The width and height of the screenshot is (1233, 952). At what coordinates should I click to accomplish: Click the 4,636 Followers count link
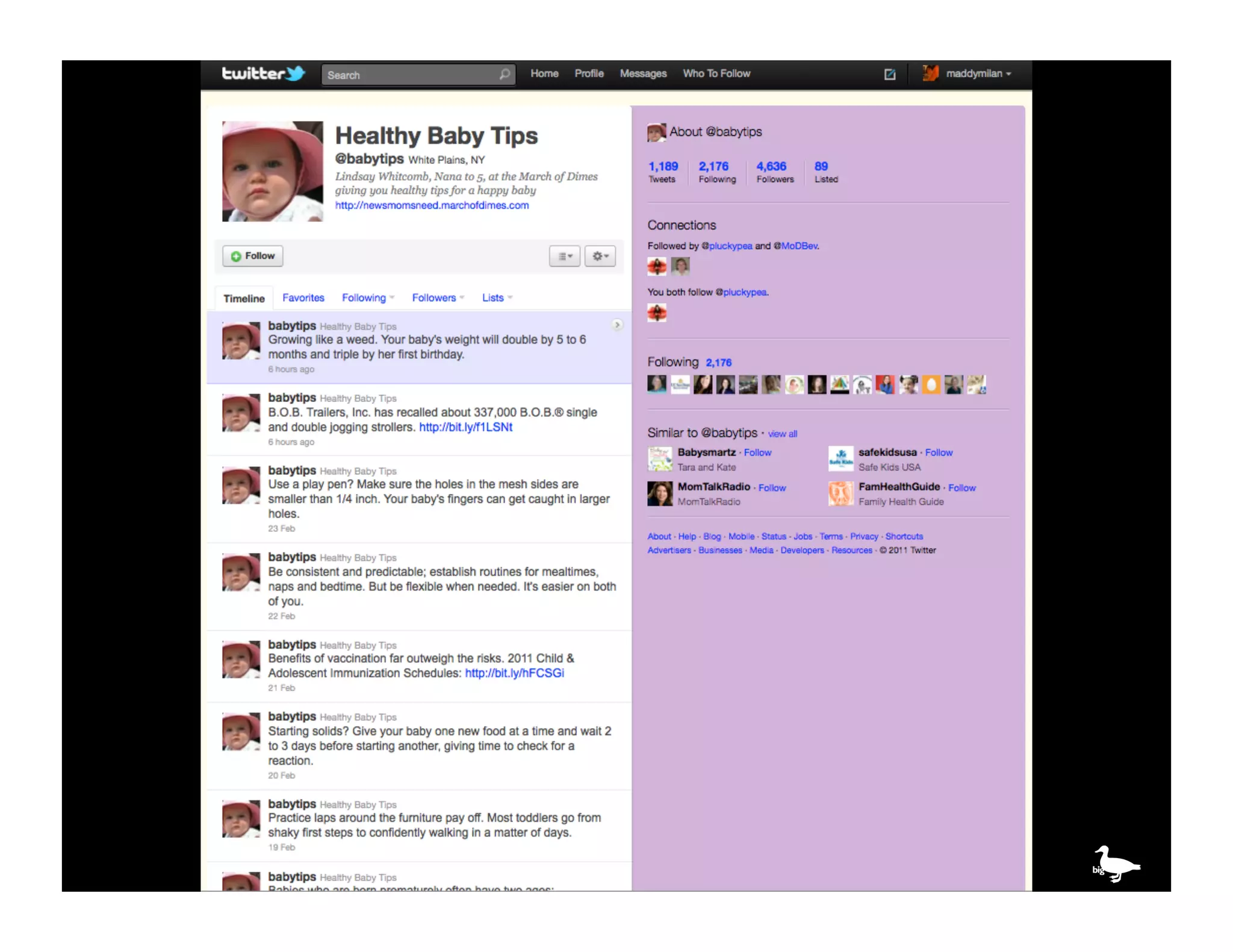point(771,167)
